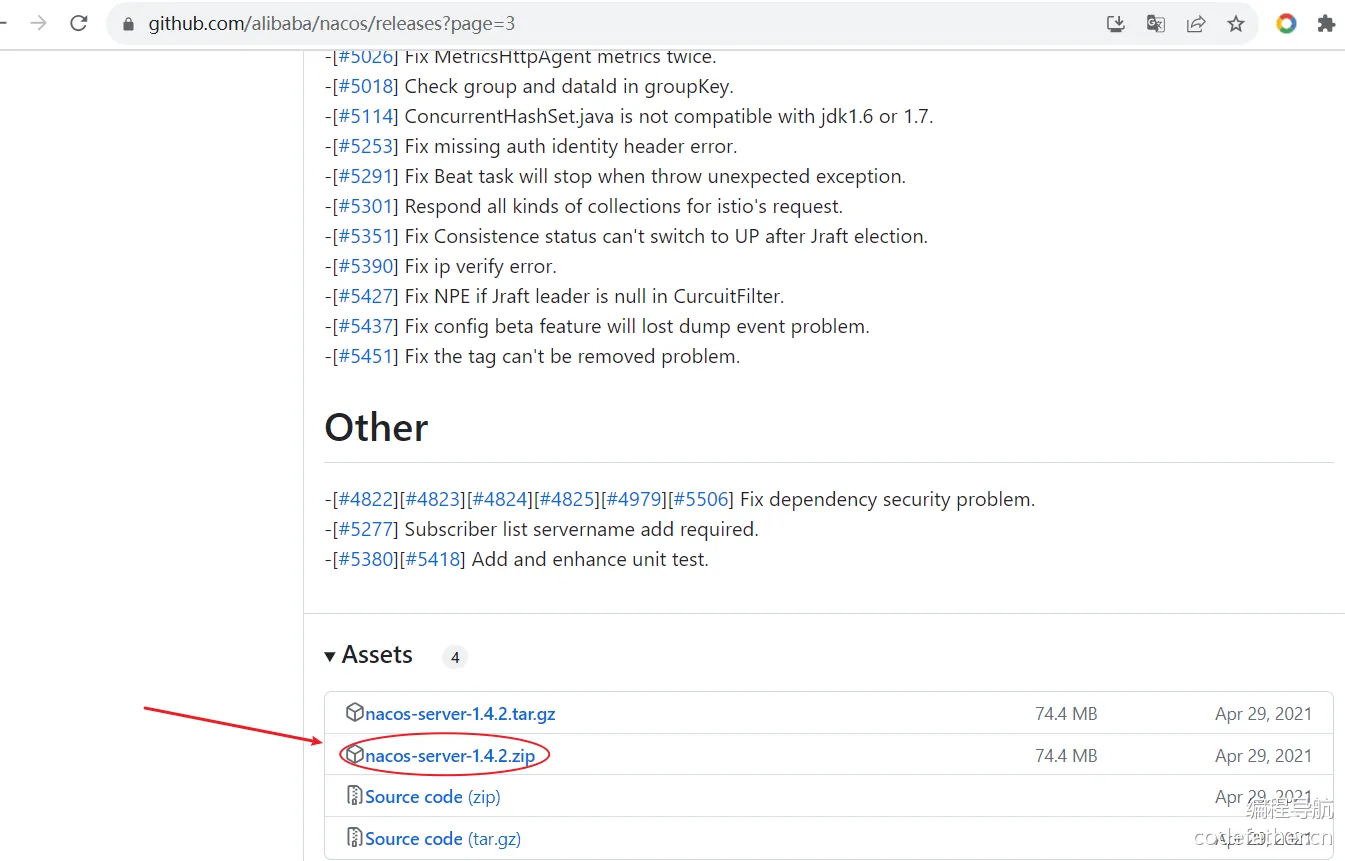The image size is (1345, 861).
Task: Open issue #4979 link
Action: click(x=633, y=500)
